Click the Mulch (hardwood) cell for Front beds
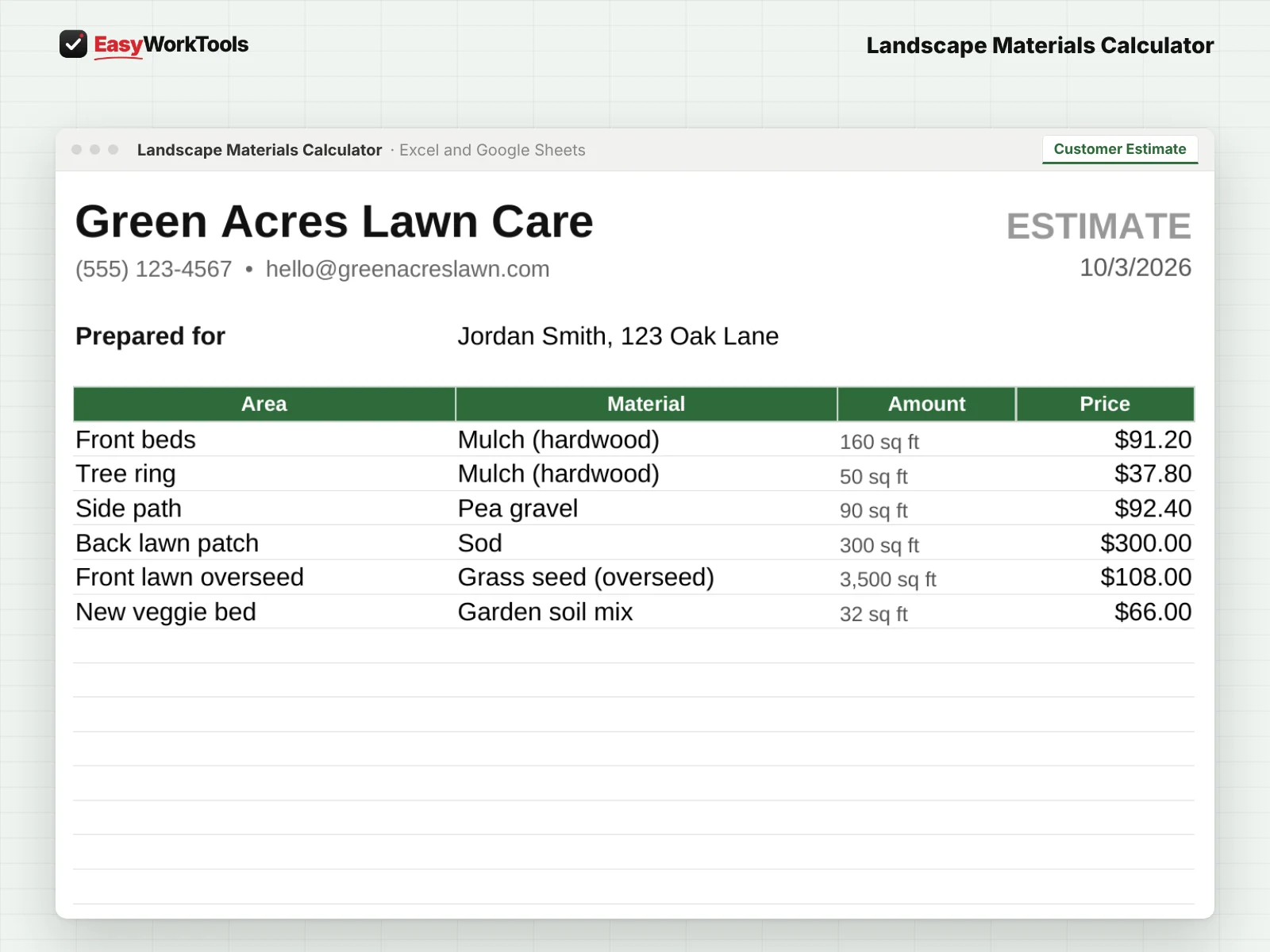The width and height of the screenshot is (1270, 952). 646,440
